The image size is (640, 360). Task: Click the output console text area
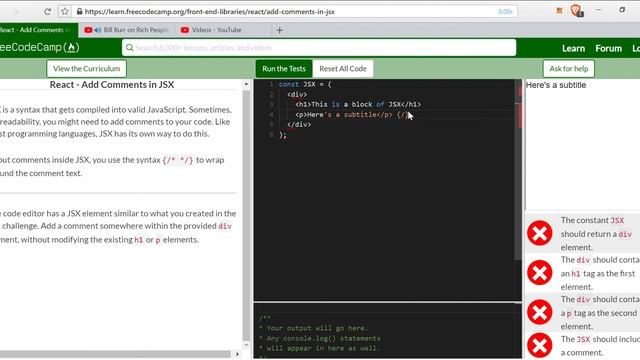coord(387,331)
